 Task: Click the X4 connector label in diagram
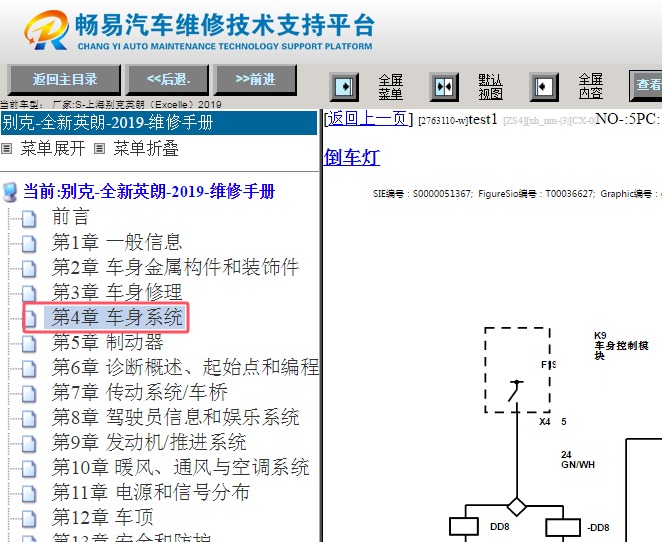(x=545, y=422)
